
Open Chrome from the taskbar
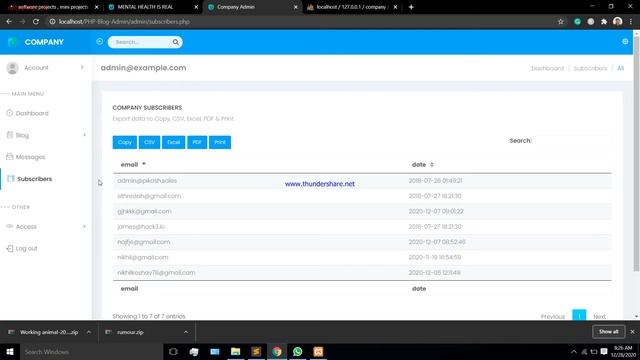(277, 352)
